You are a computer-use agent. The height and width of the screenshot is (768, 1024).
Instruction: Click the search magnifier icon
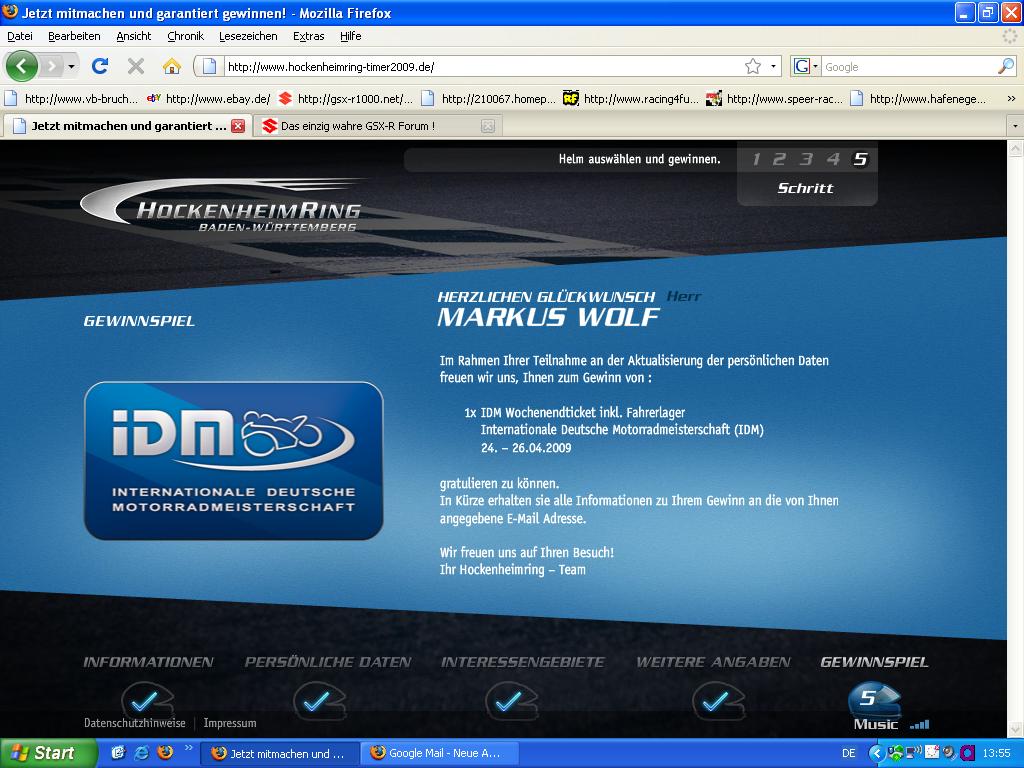[1006, 66]
